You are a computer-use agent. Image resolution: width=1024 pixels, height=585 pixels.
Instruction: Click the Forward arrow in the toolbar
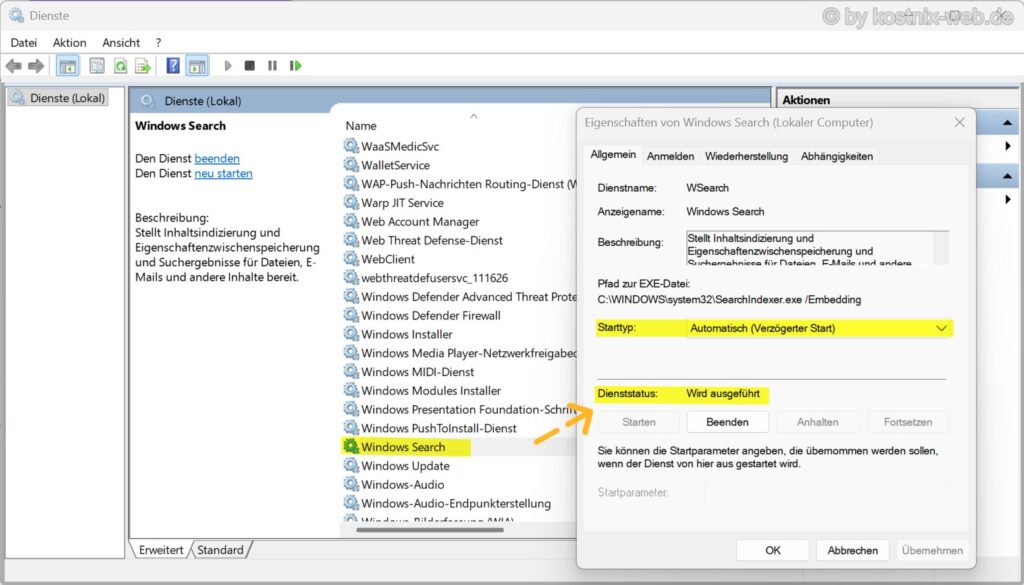(36, 66)
